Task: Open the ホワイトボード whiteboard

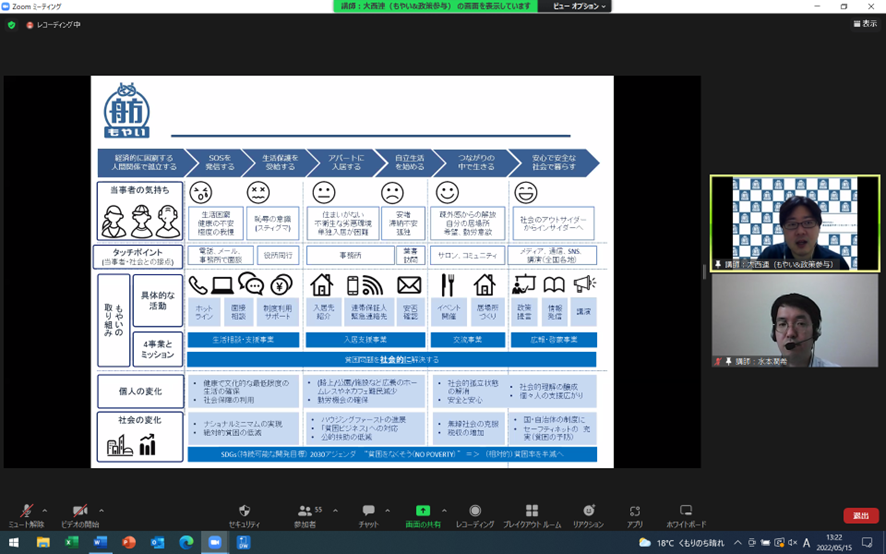Action: pyautogui.click(x=686, y=513)
